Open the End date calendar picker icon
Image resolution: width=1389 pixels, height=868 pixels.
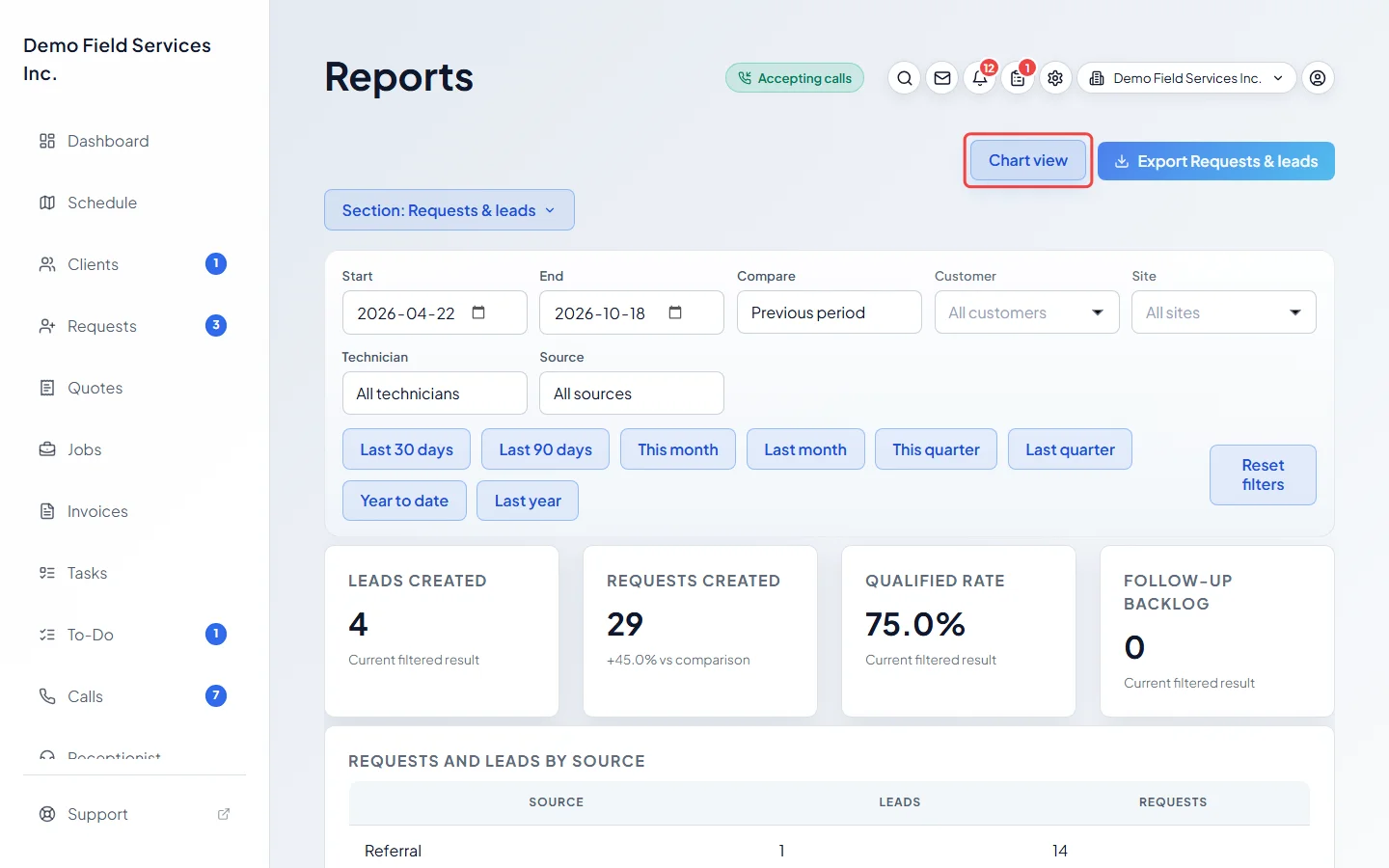675,312
